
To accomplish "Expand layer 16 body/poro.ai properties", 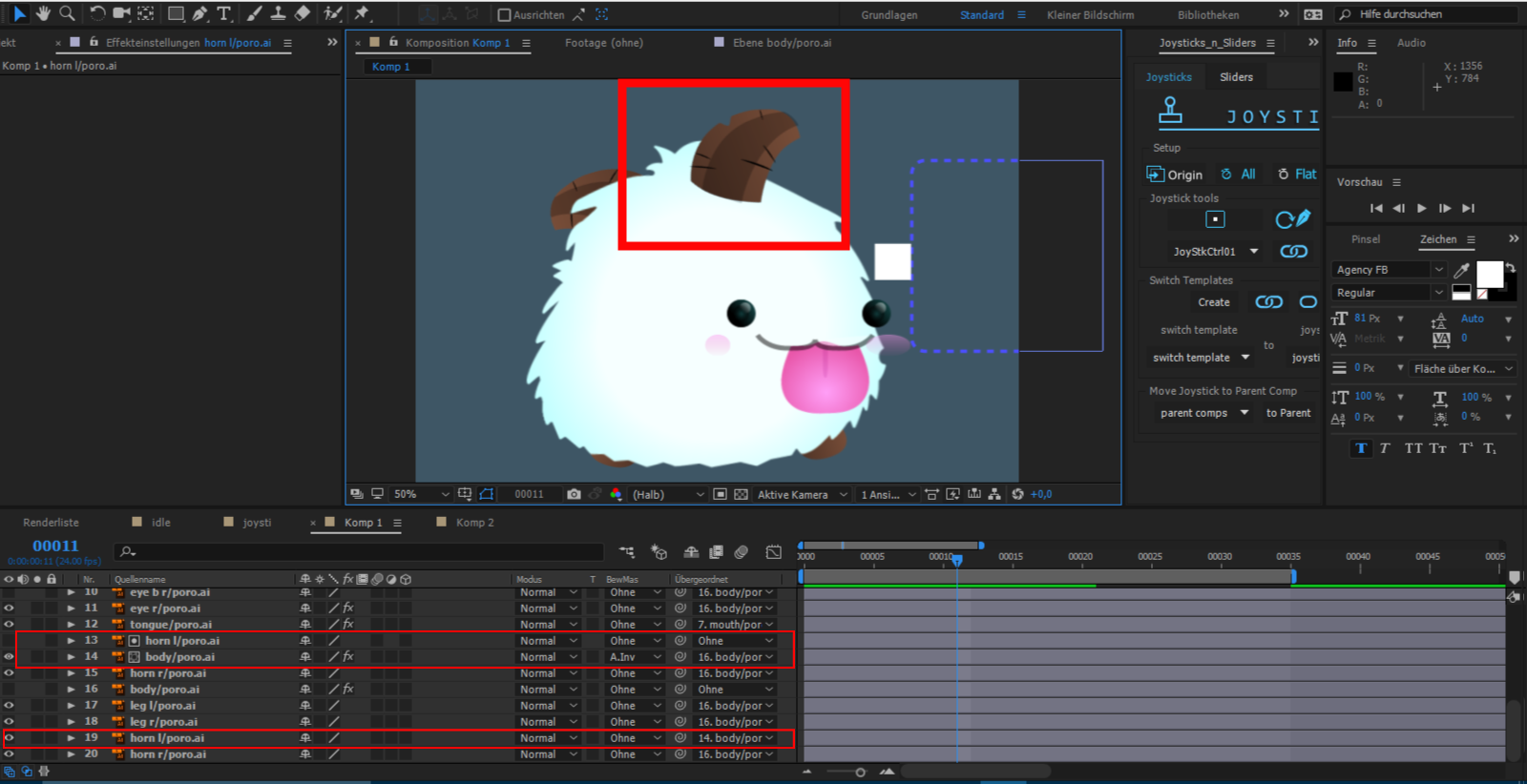I will (71, 690).
